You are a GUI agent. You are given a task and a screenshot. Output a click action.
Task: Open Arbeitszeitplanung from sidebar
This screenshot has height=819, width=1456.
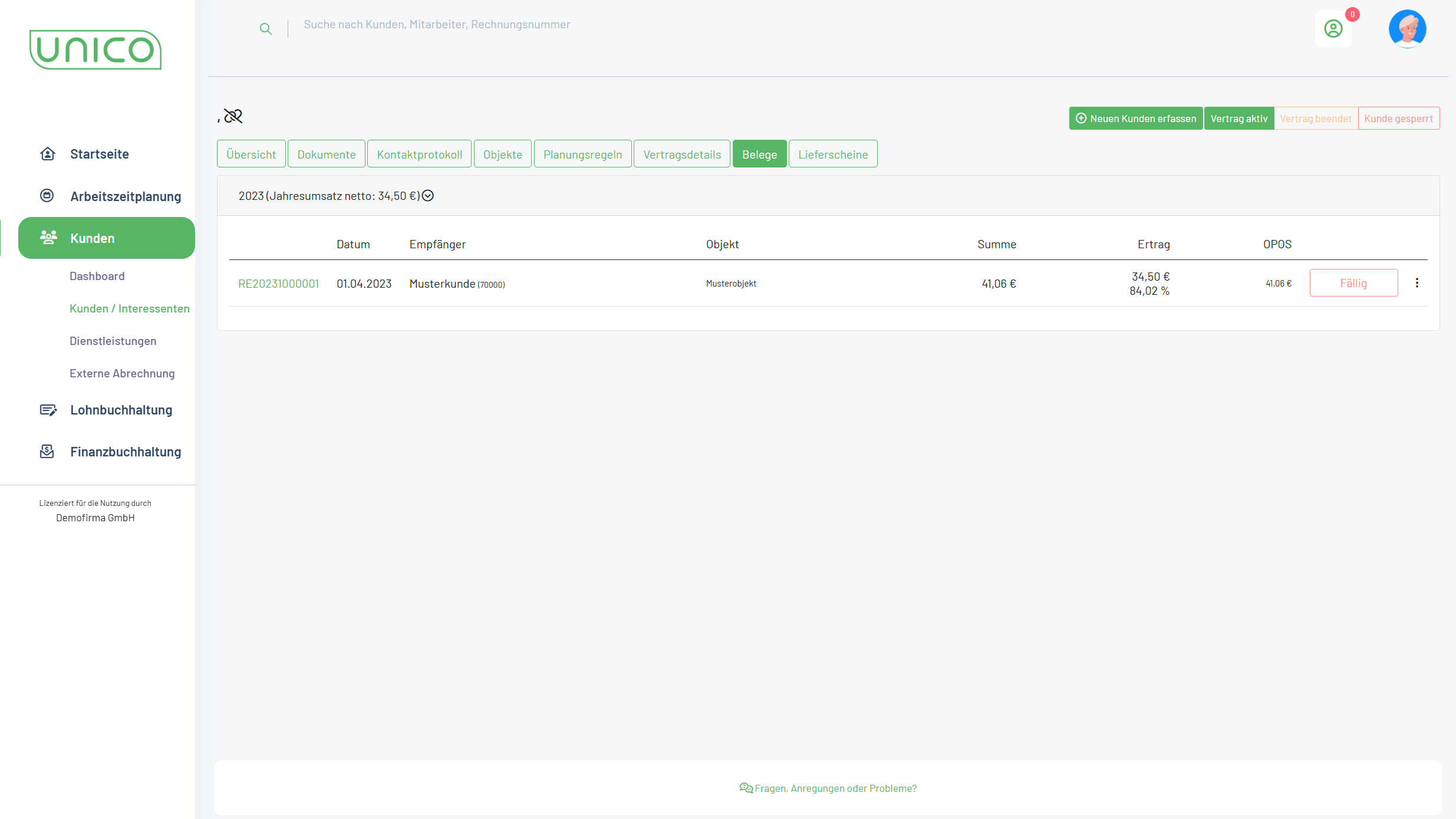(125, 196)
